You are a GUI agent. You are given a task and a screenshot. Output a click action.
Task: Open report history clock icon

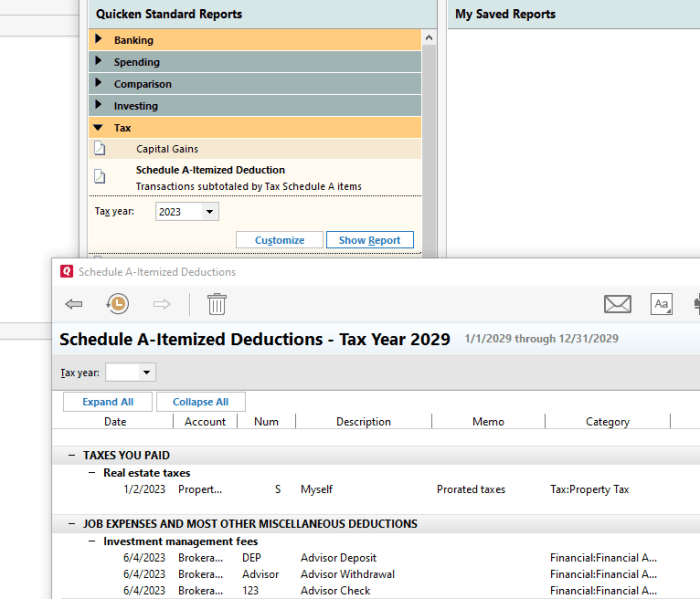click(117, 304)
